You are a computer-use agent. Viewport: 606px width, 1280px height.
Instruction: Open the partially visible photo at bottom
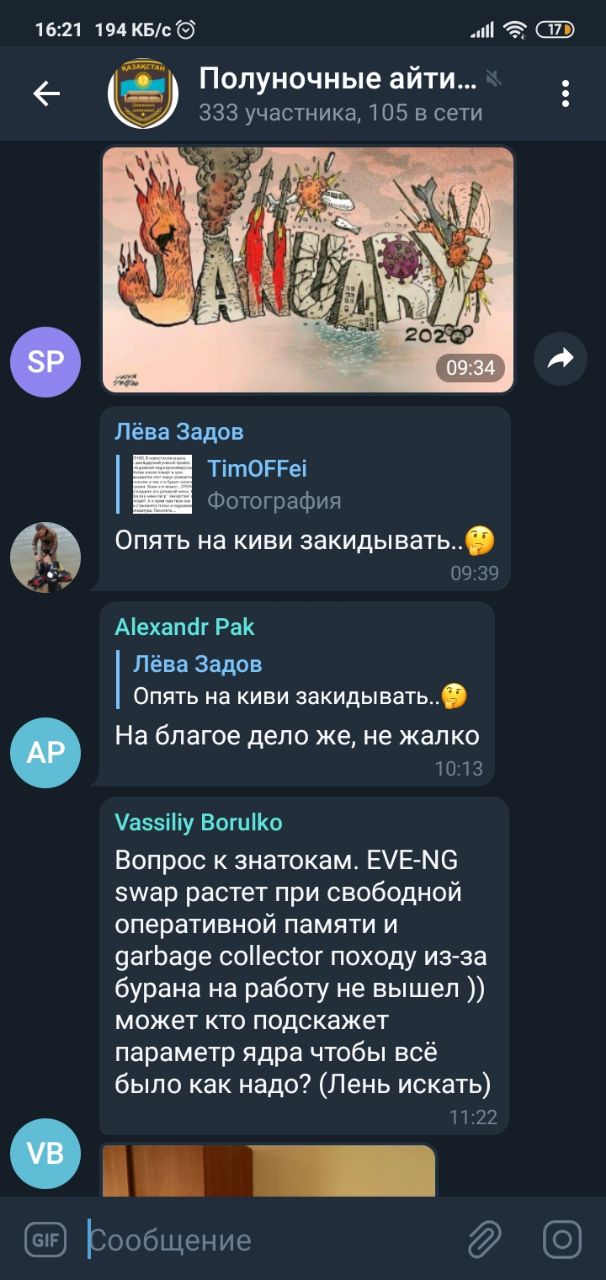click(268, 1169)
